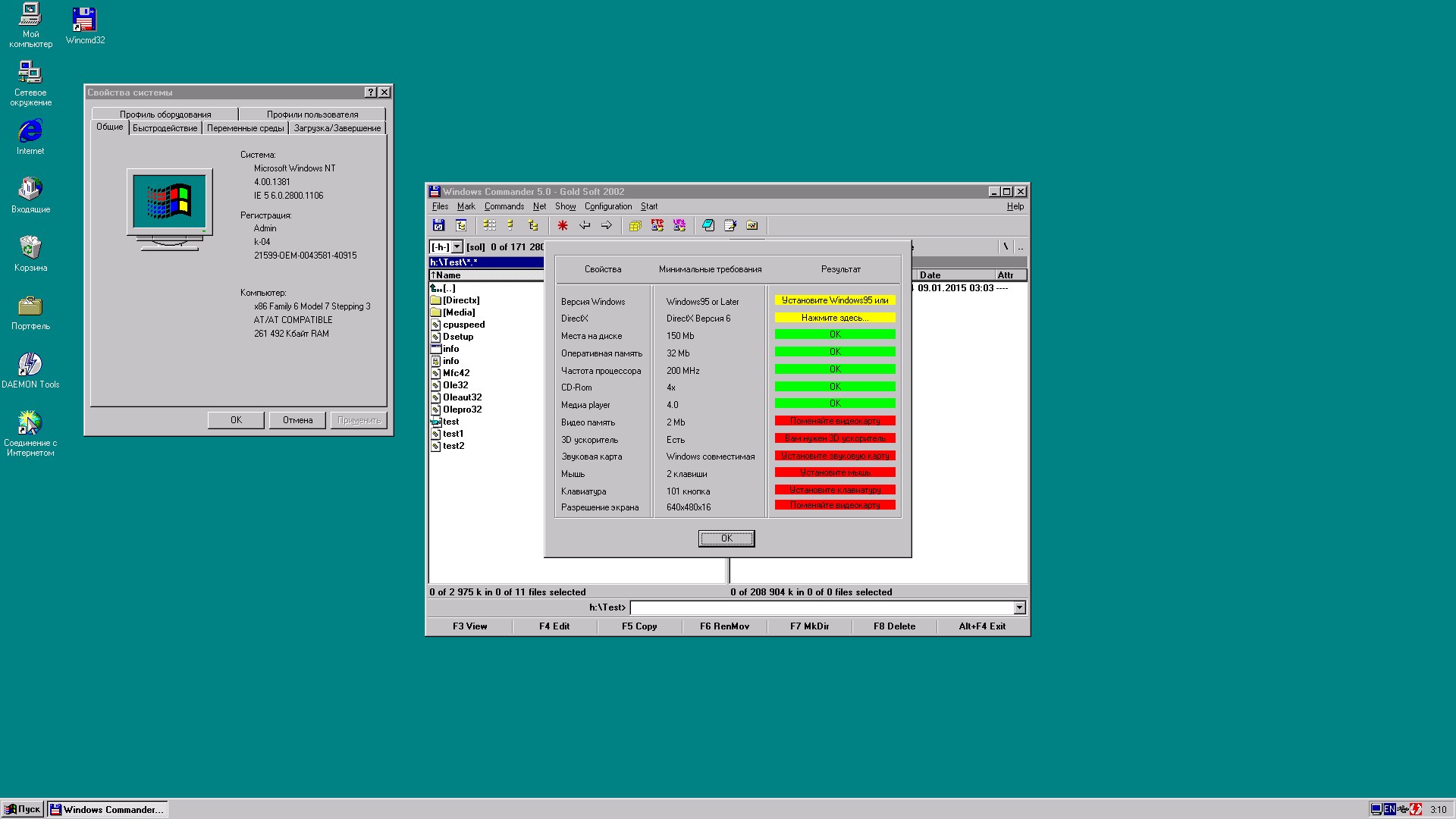Click the yellow Нажмите здесь... DirectX bar

coord(835,318)
